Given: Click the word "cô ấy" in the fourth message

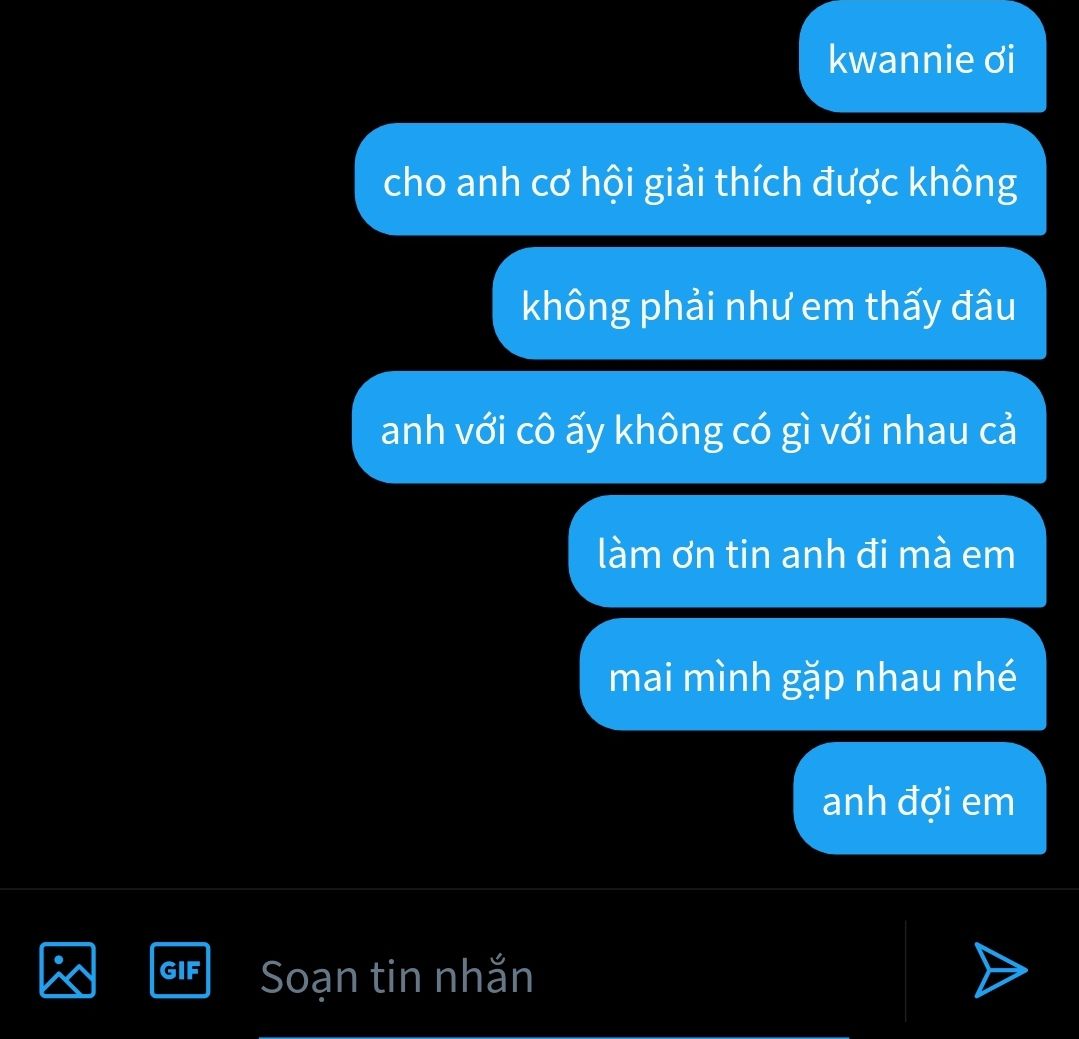Looking at the screenshot, I should (x=559, y=432).
